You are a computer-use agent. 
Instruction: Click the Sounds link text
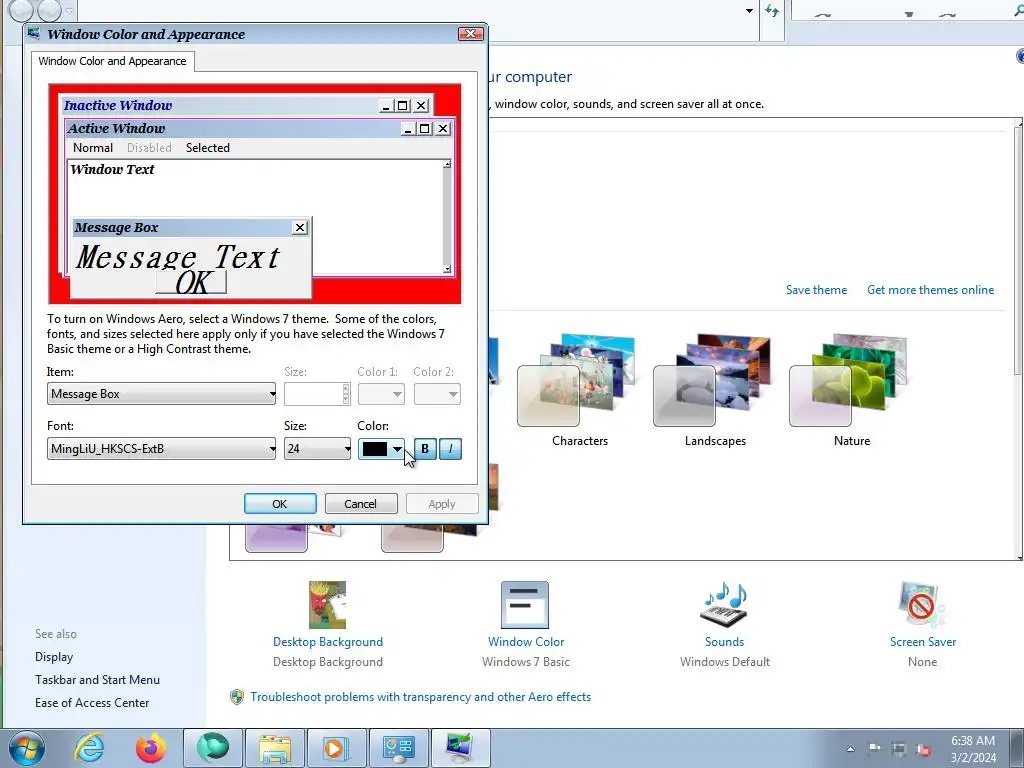click(x=724, y=642)
